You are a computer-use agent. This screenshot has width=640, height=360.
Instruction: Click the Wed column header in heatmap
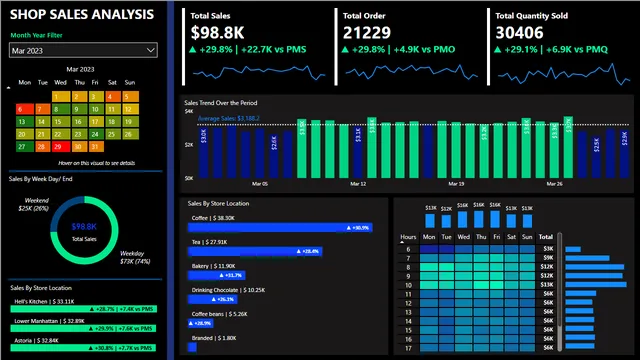click(x=463, y=237)
